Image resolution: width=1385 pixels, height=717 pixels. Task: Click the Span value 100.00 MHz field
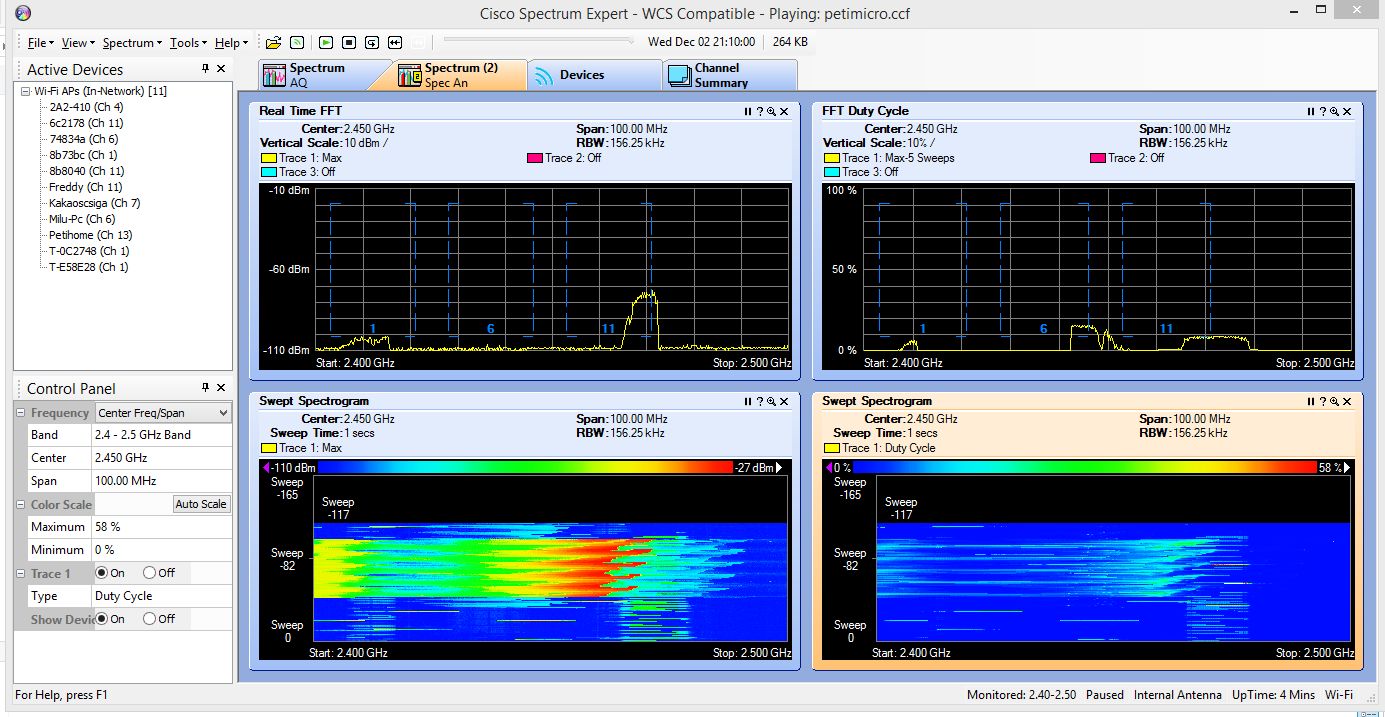162,481
